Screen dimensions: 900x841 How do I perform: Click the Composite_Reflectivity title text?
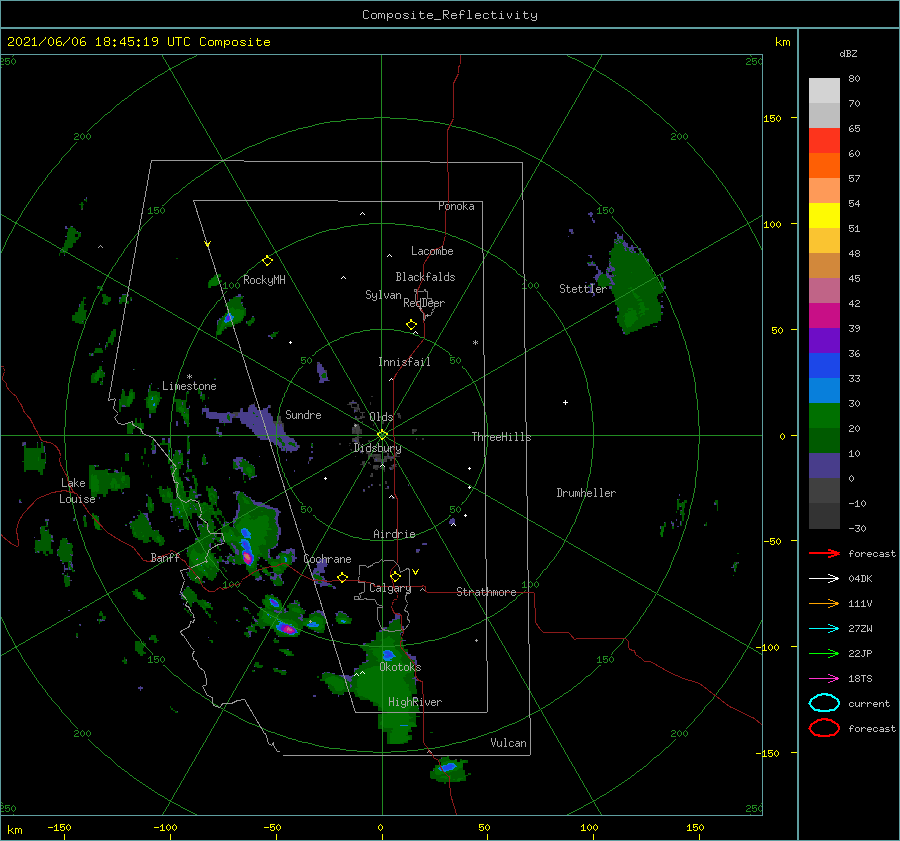click(x=449, y=15)
